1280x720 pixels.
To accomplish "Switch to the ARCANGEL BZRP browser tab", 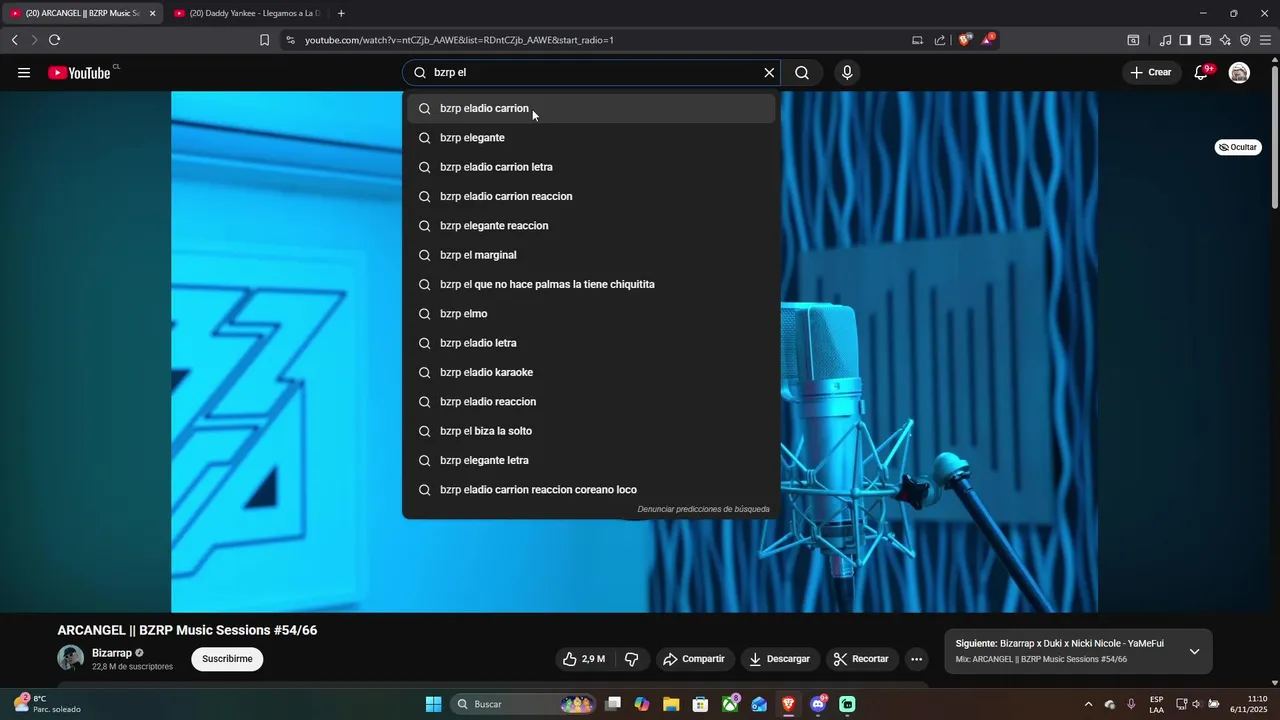I will [80, 13].
